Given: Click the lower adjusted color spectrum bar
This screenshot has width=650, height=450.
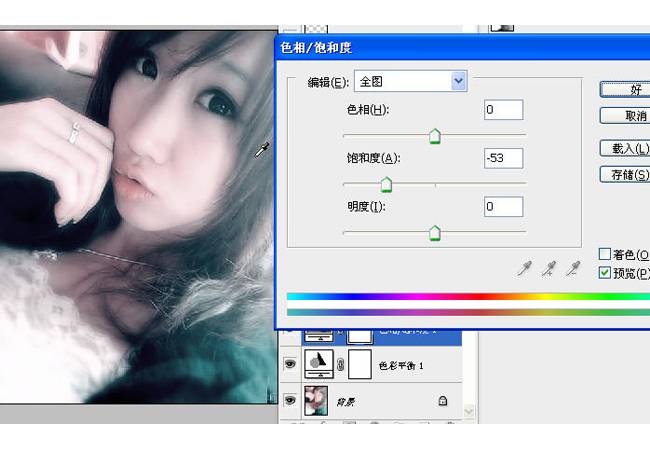Looking at the screenshot, I should click(x=468, y=312).
